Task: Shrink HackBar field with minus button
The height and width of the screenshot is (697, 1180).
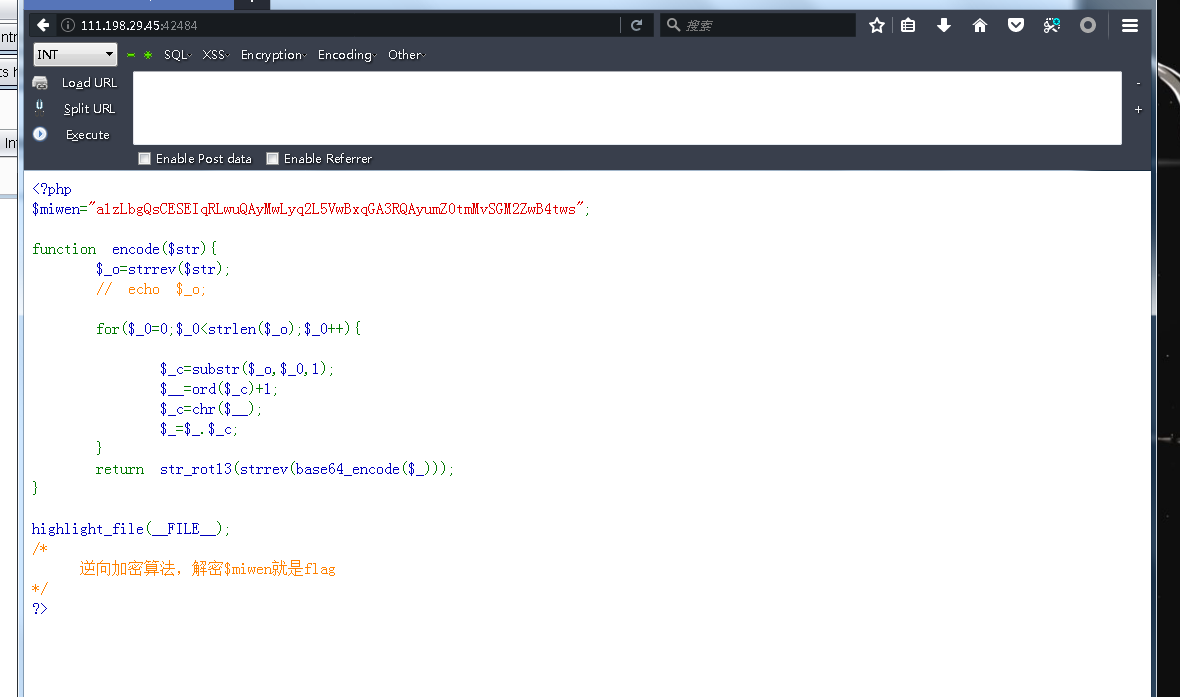Action: point(1138,84)
